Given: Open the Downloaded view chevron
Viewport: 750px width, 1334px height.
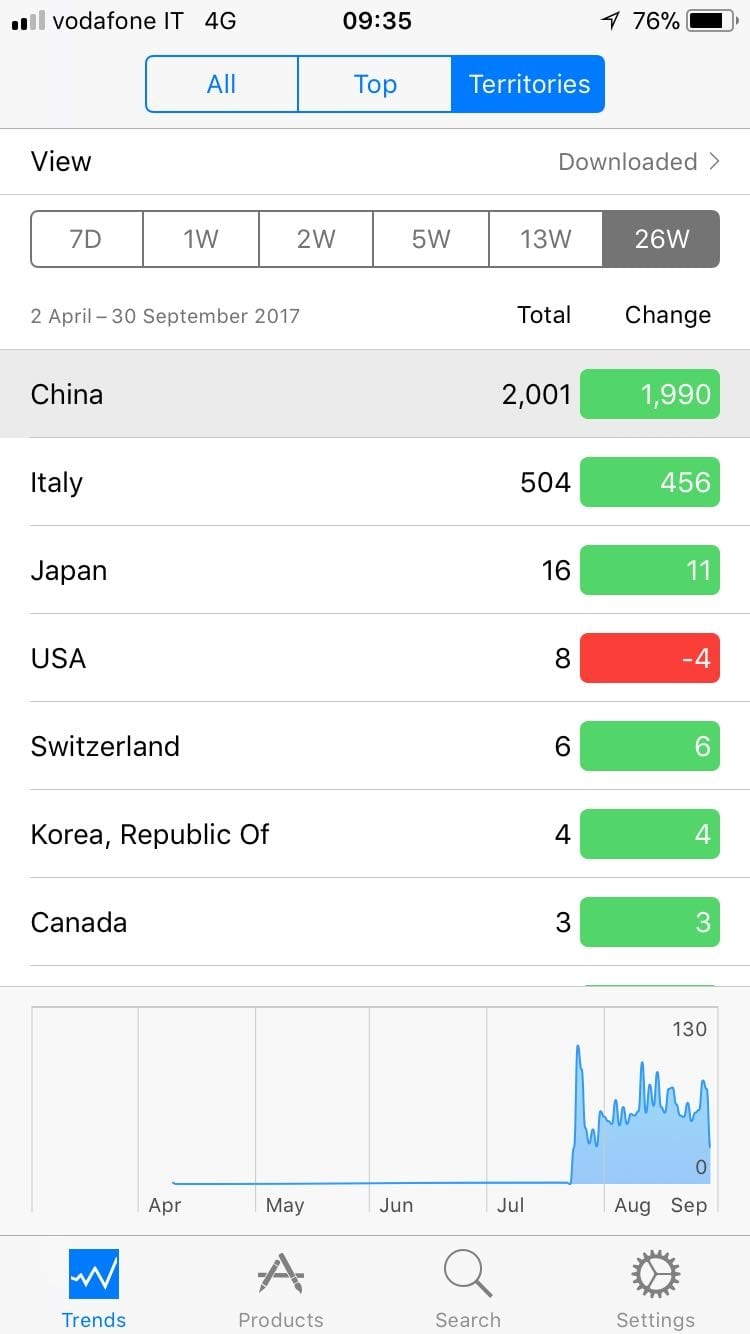Looking at the screenshot, I should pos(714,161).
